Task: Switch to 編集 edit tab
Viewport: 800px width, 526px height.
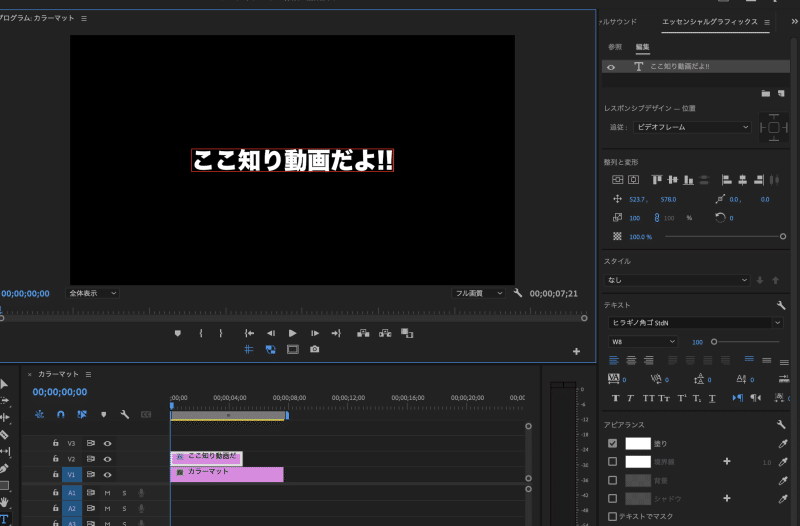Action: coord(642,47)
